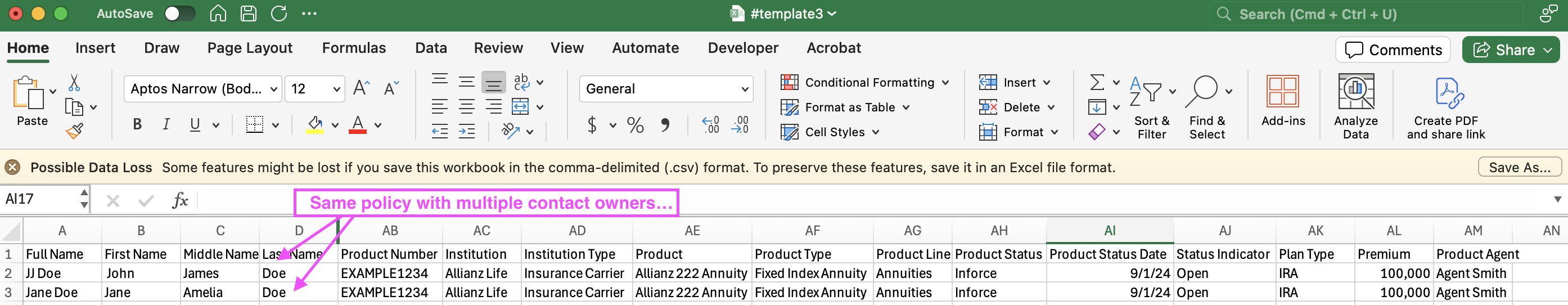This screenshot has width=1568, height=305.
Task: Open Format as Table dropdown
Action: tap(845, 107)
